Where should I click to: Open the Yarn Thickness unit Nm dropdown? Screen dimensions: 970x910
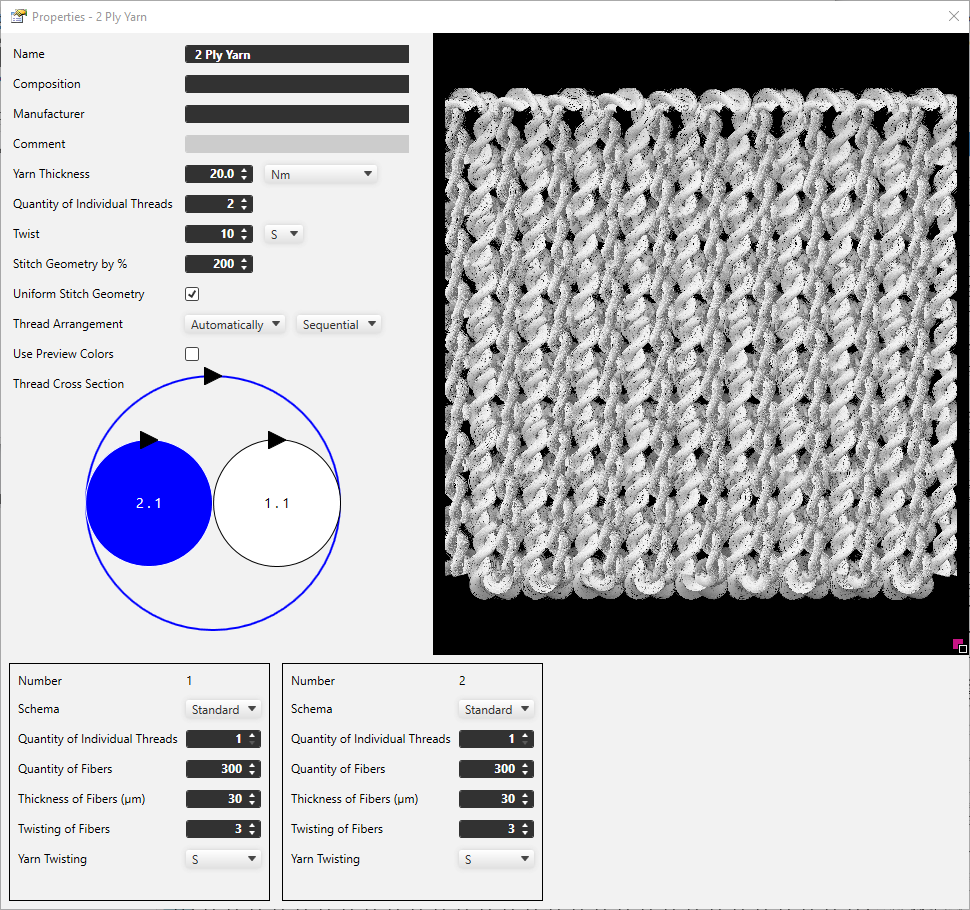321,174
